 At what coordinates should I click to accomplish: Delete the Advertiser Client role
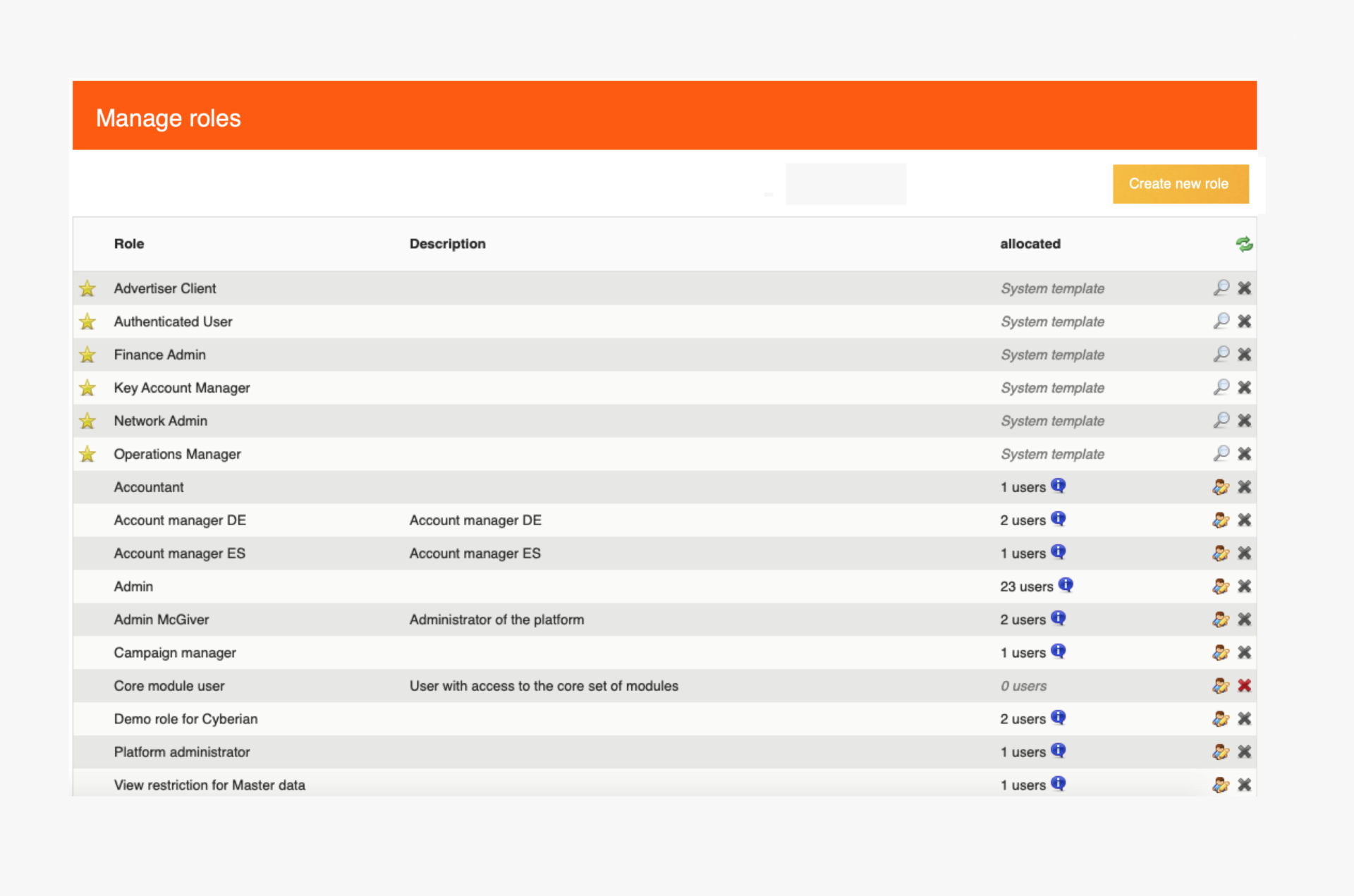[1245, 288]
